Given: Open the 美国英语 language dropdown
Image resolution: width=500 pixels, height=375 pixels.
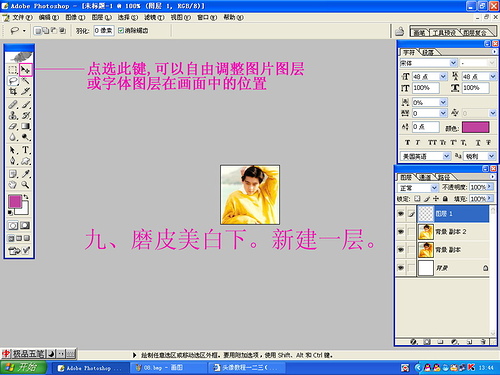Looking at the screenshot, I should click(x=447, y=156).
